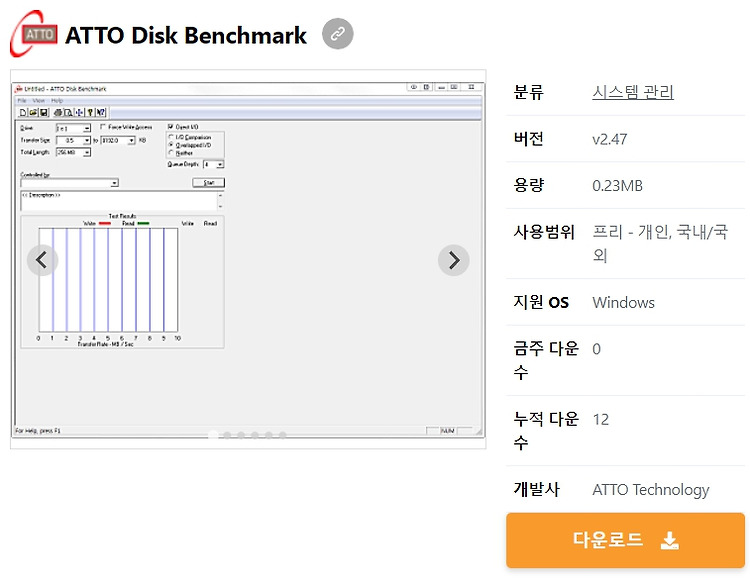Open the Help menu in ATTO window

pos(57,100)
